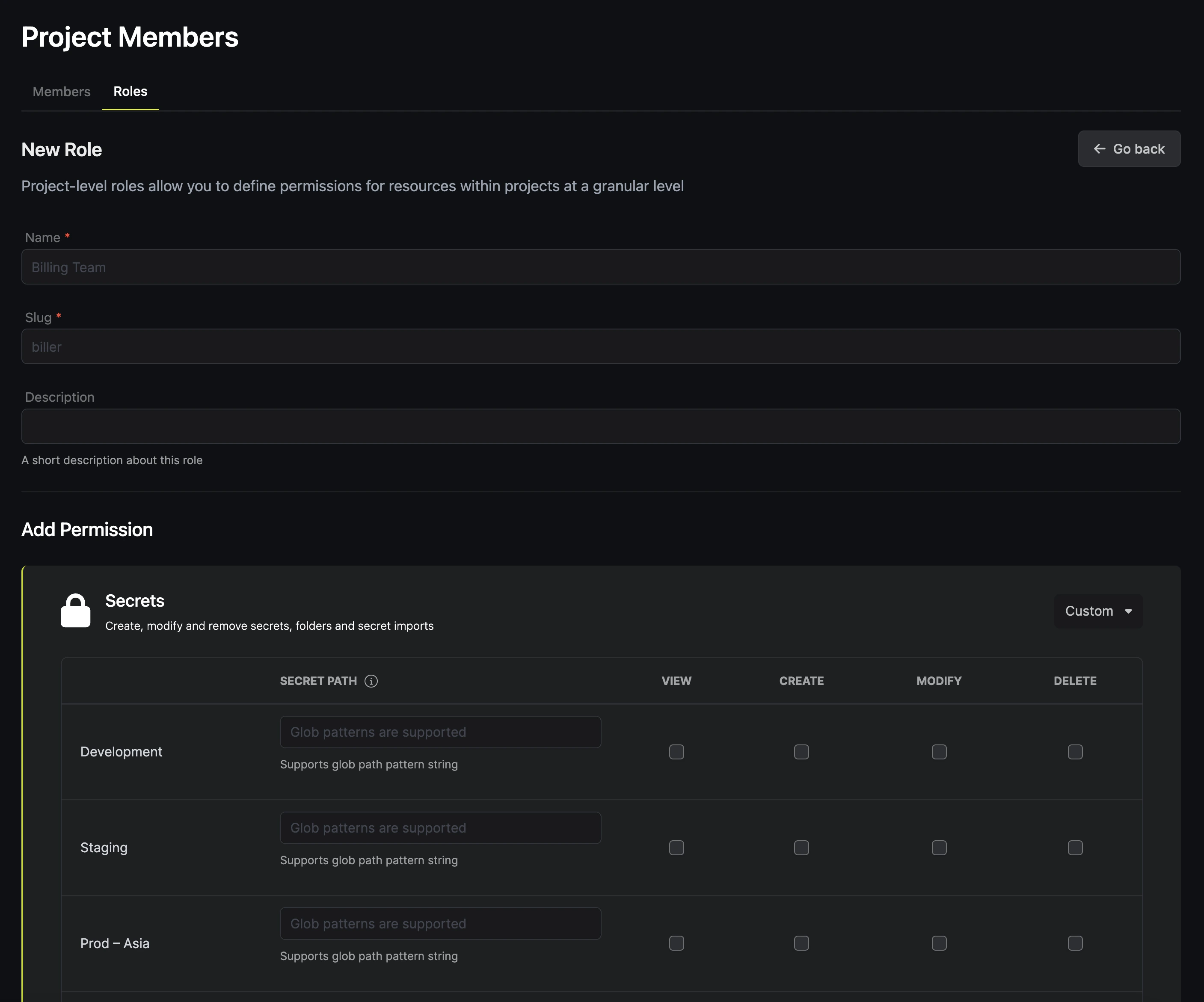Click the 'New Role' heading
The width and height of the screenshot is (1204, 1002).
62,150
